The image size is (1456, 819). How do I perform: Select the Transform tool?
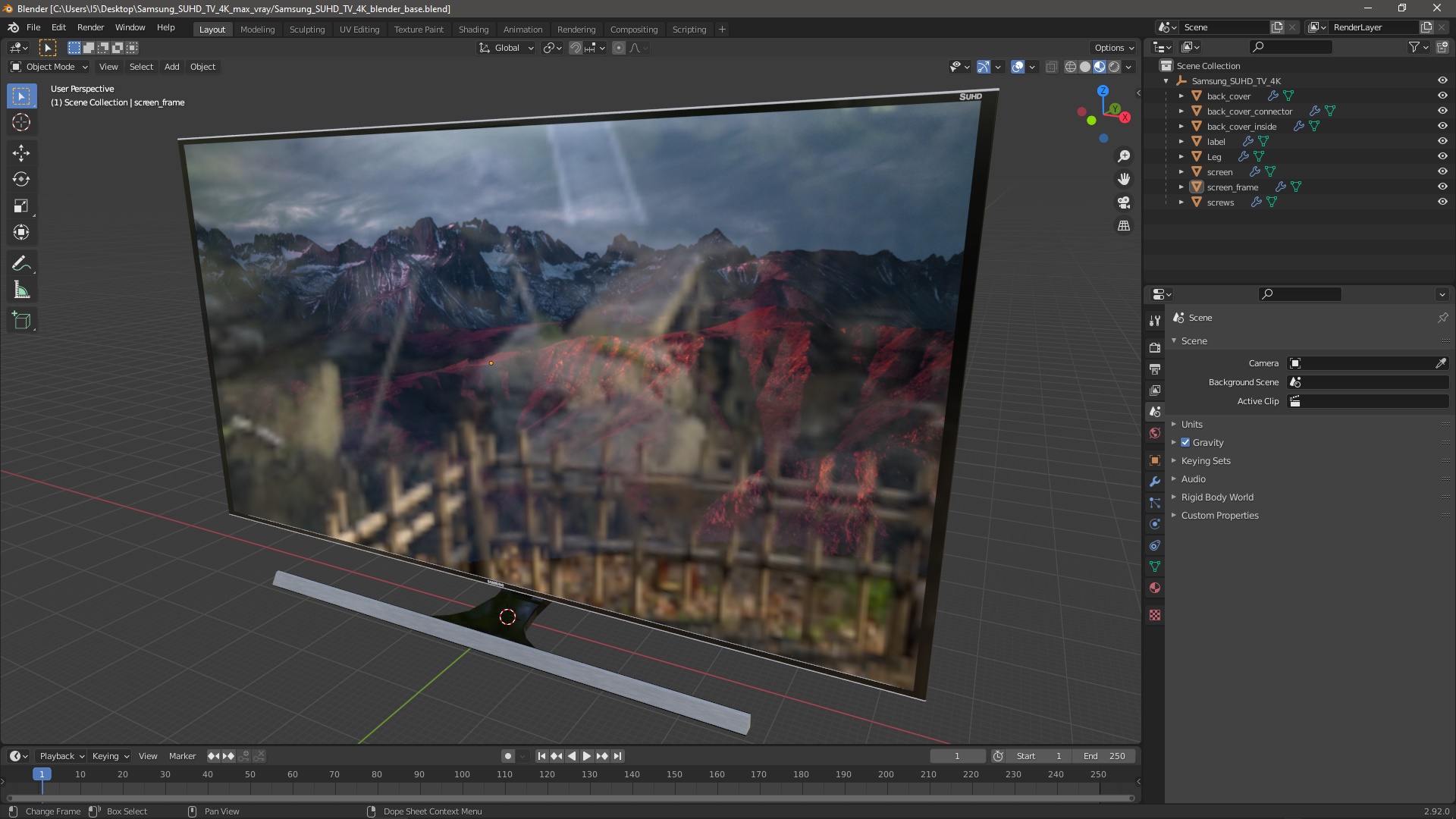(x=21, y=233)
